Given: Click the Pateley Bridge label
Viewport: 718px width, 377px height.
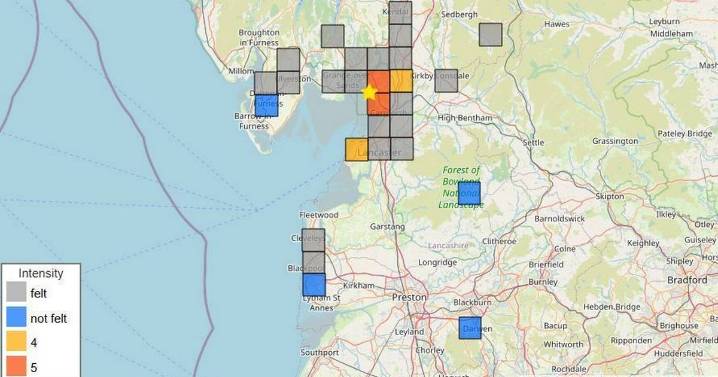Looking at the screenshot, I should click(685, 134).
